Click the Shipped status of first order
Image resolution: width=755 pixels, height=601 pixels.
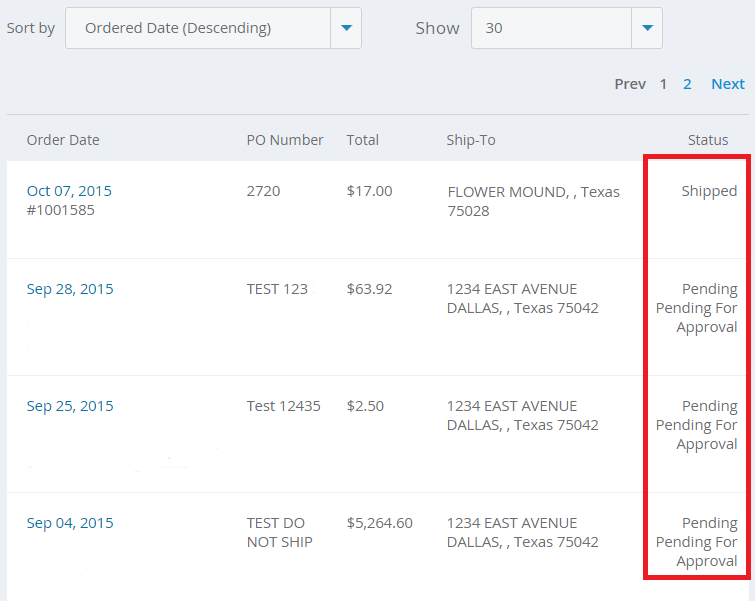709,191
